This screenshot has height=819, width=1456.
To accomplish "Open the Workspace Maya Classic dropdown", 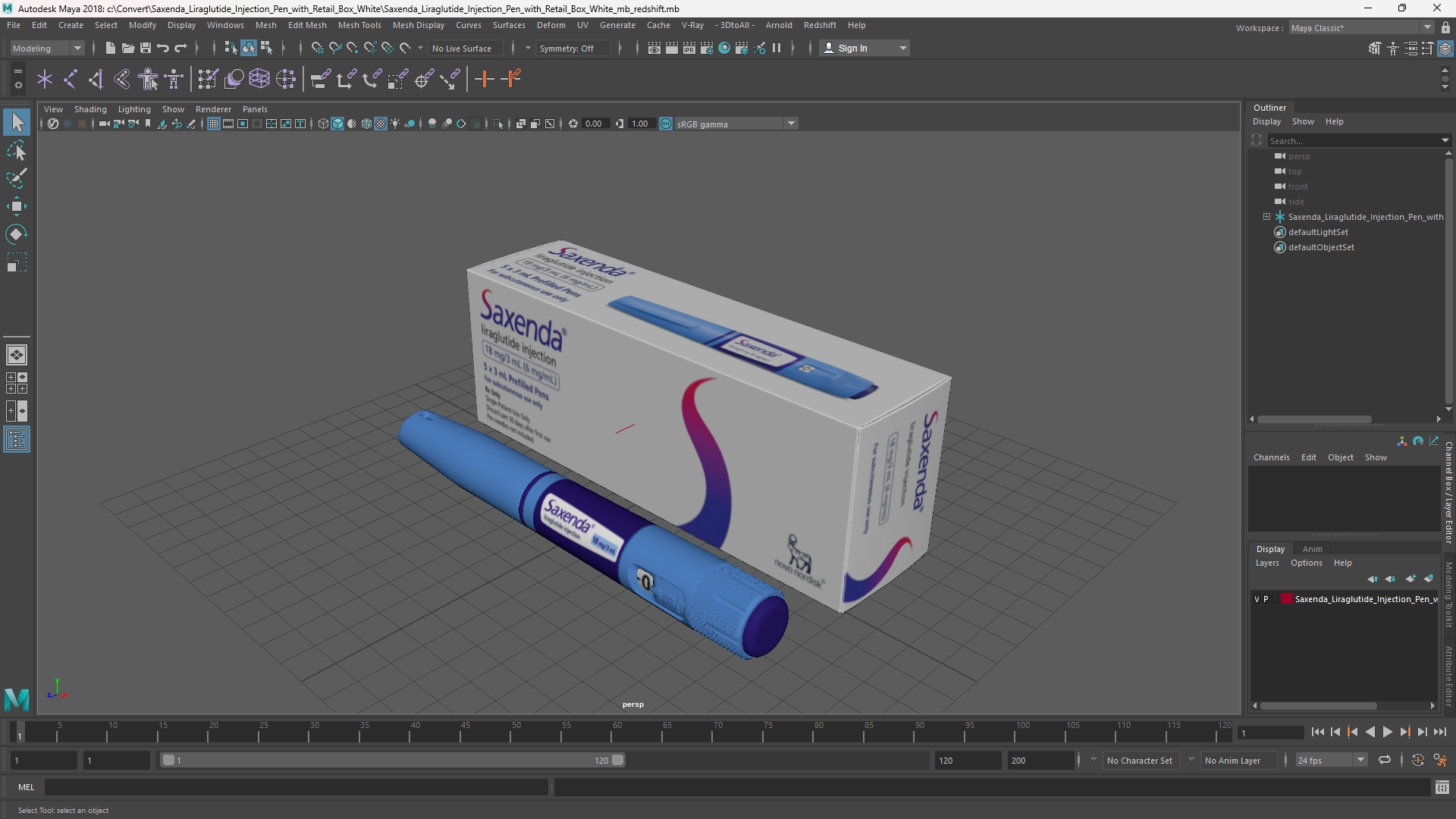I will coord(1361,28).
